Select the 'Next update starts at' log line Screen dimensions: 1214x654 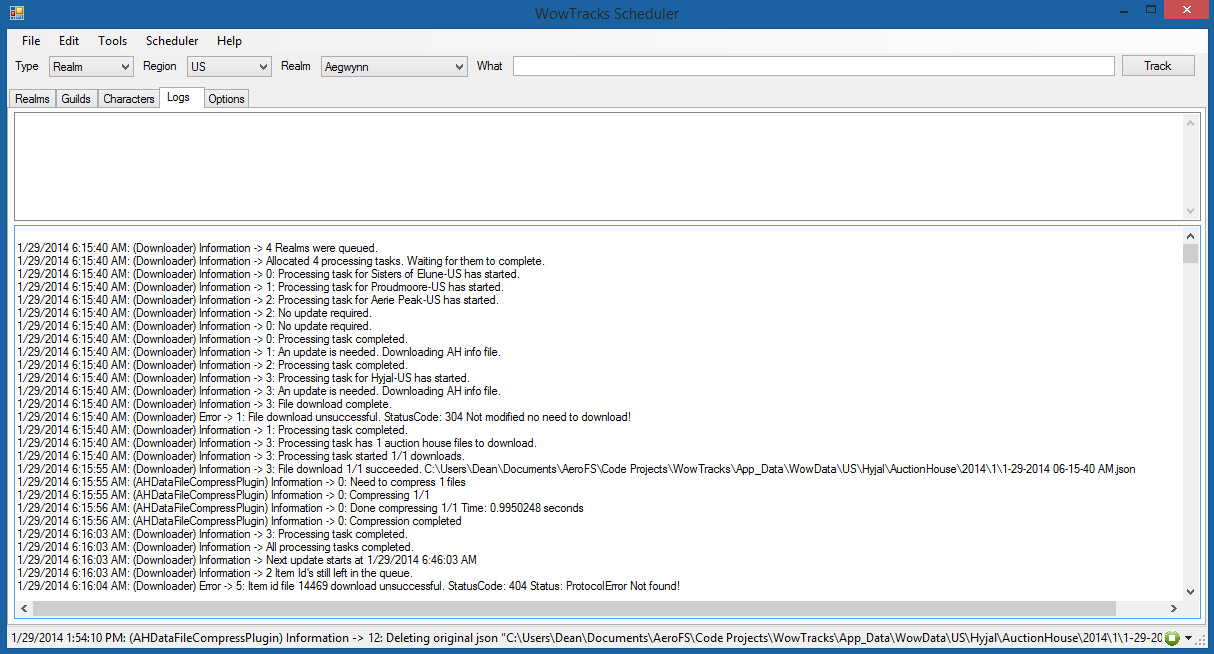tap(248, 560)
